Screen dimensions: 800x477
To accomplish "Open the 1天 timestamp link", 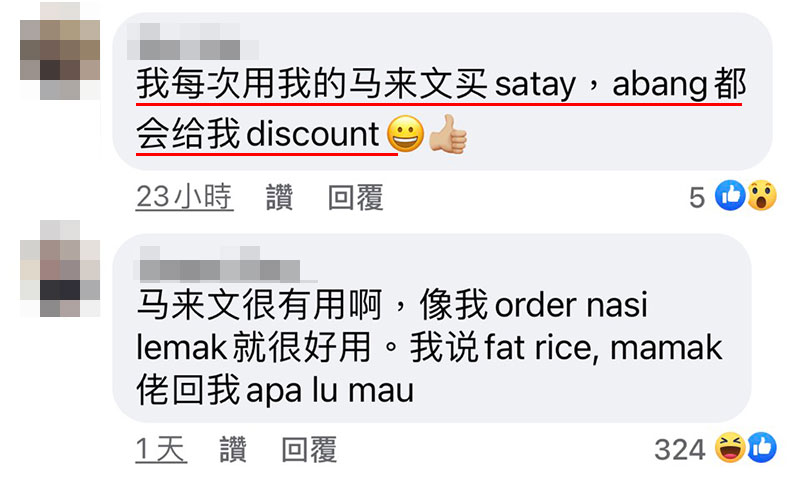I will (161, 449).
